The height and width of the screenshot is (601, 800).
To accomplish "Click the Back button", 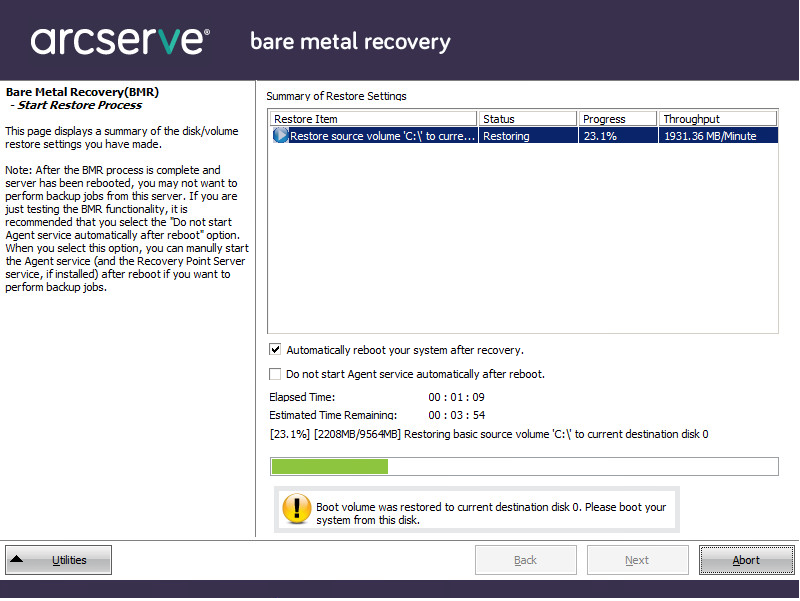I will (x=526, y=560).
